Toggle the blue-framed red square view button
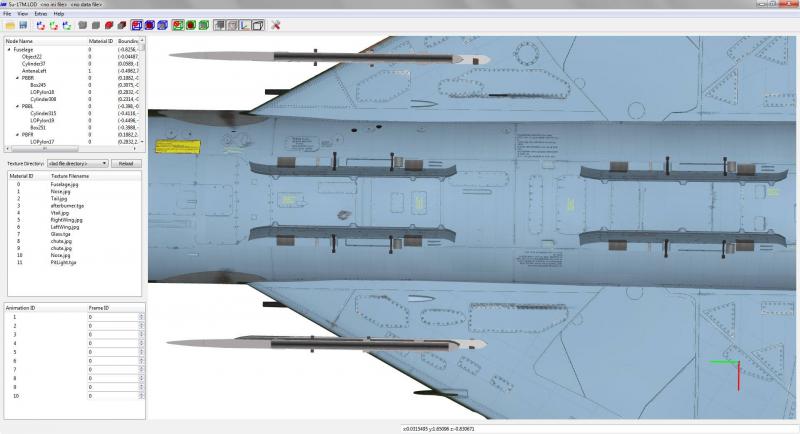 [137, 25]
